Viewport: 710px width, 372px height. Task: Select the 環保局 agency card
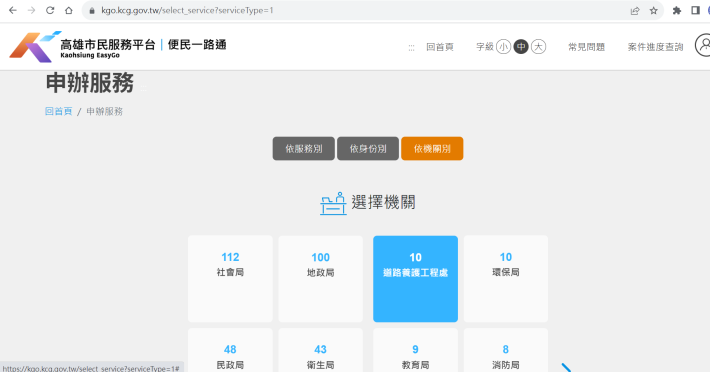[x=506, y=279]
